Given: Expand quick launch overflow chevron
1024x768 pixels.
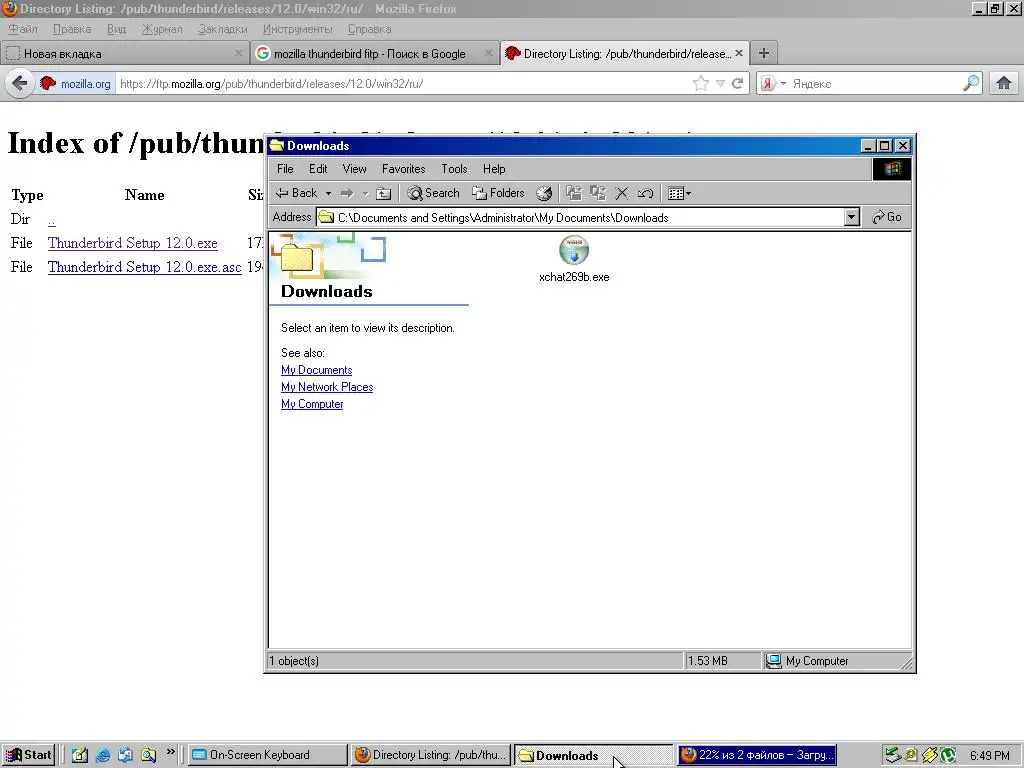Looking at the screenshot, I should [170, 752].
